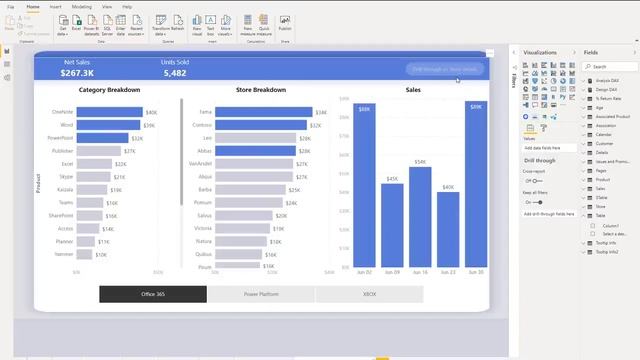Switch to Report view in left sidebar
This screenshot has width=640, height=360.
pyautogui.click(x=7, y=51)
